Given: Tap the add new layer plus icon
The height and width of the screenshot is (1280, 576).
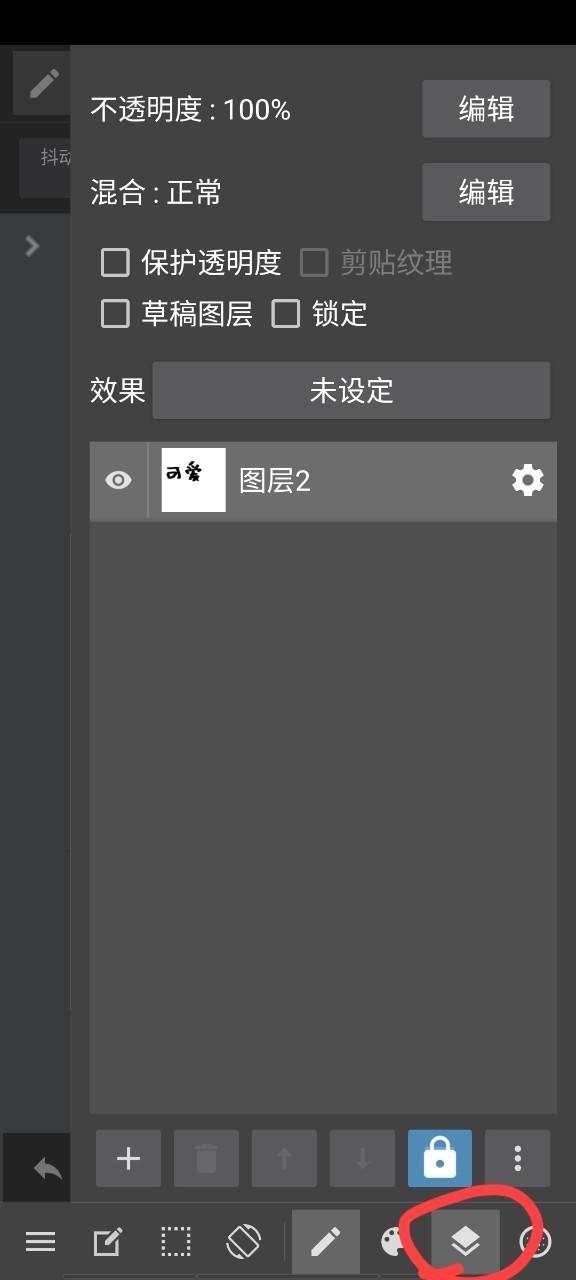Looking at the screenshot, I should (128, 1158).
